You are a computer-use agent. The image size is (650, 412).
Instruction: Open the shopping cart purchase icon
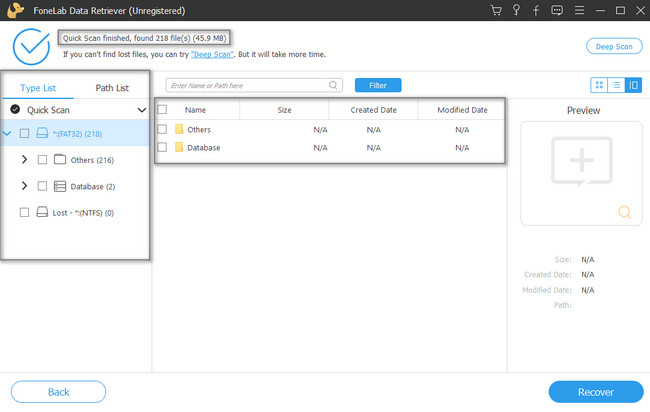point(496,10)
